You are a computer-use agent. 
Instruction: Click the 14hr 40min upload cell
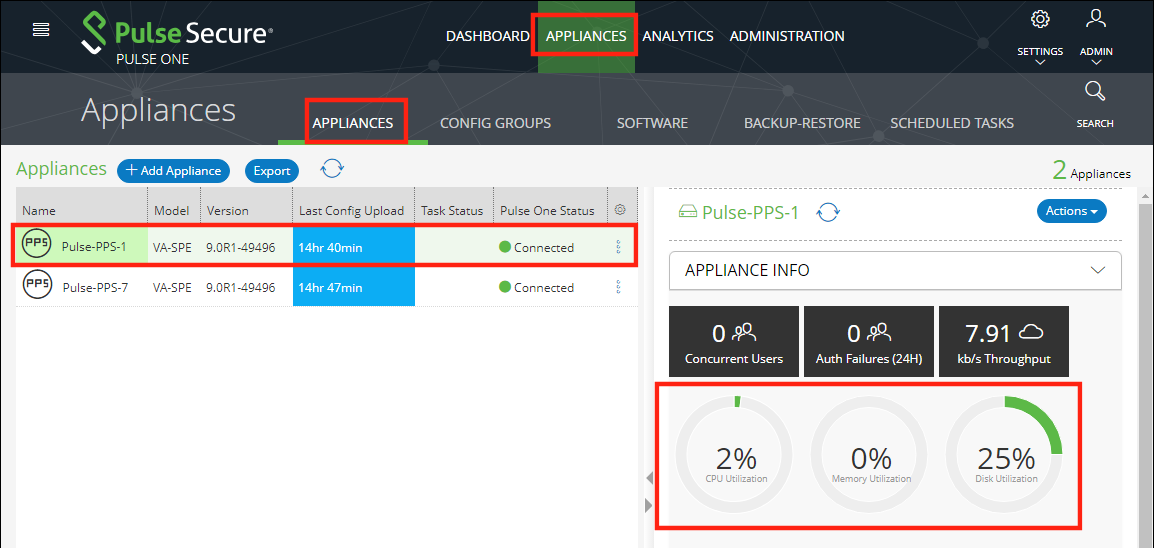[354, 247]
